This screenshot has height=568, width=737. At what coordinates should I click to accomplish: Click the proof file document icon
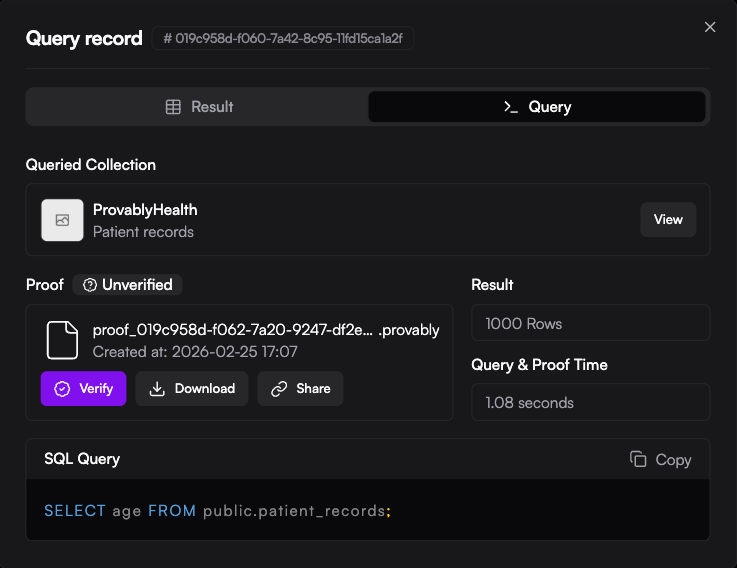coord(62,340)
